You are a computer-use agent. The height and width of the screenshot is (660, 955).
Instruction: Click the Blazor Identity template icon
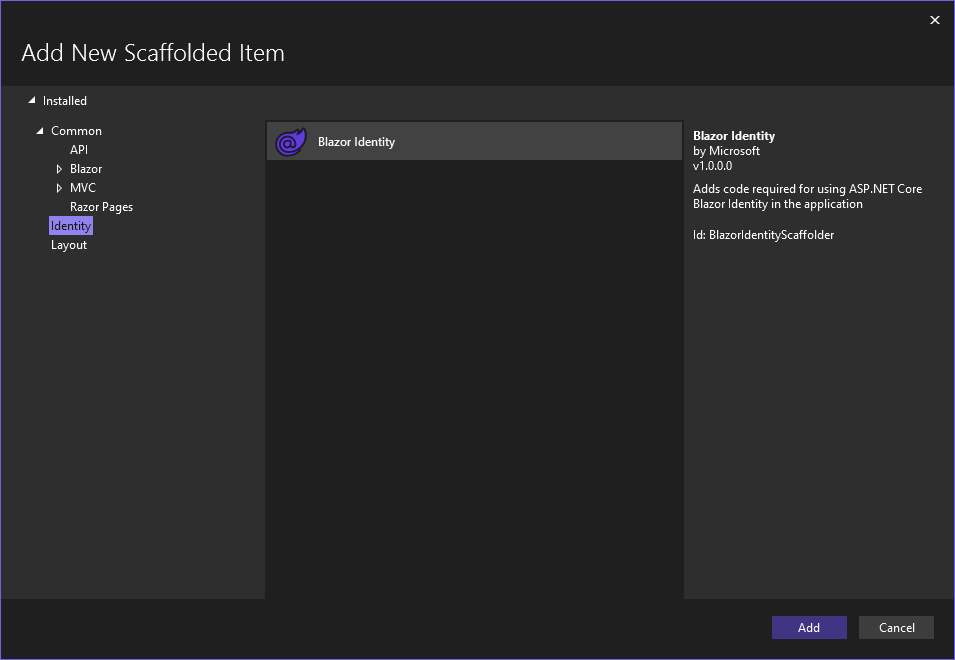tap(290, 141)
